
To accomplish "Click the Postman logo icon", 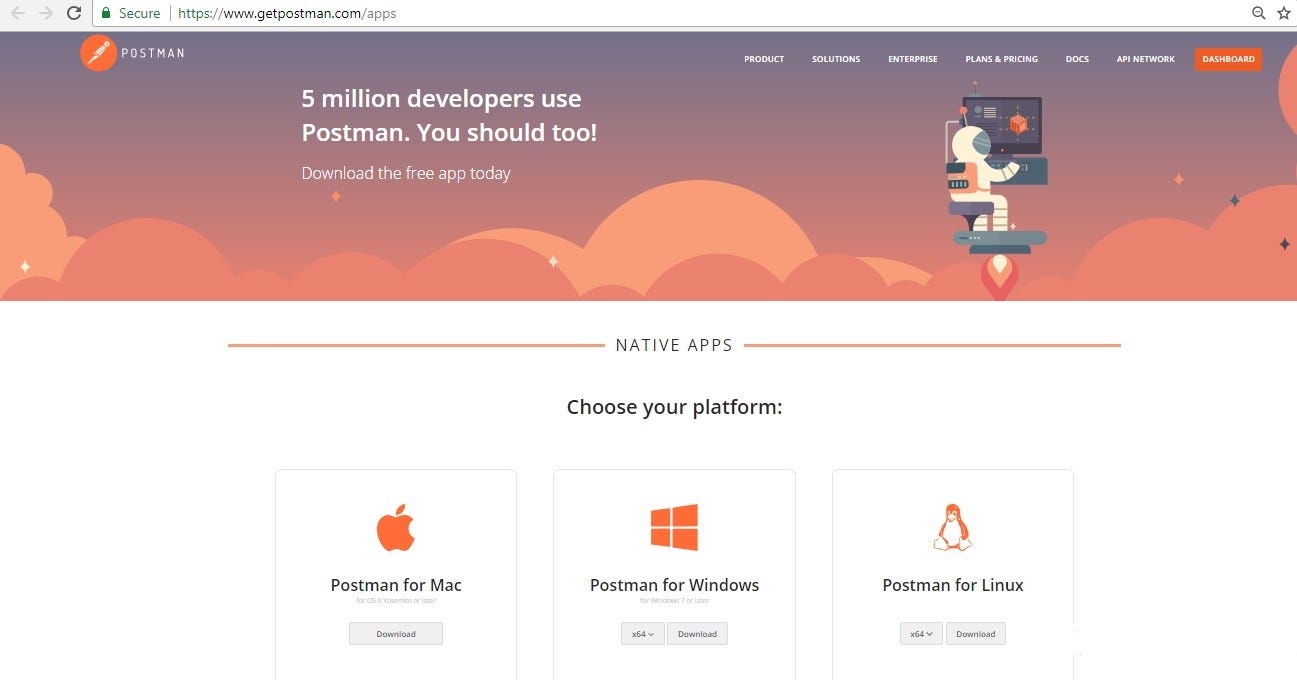I will coord(98,52).
